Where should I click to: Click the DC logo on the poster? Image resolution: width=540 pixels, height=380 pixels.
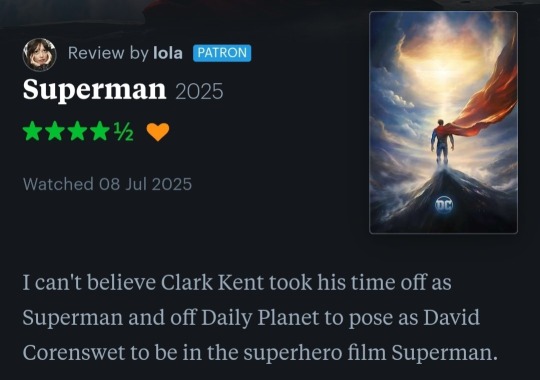(444, 205)
